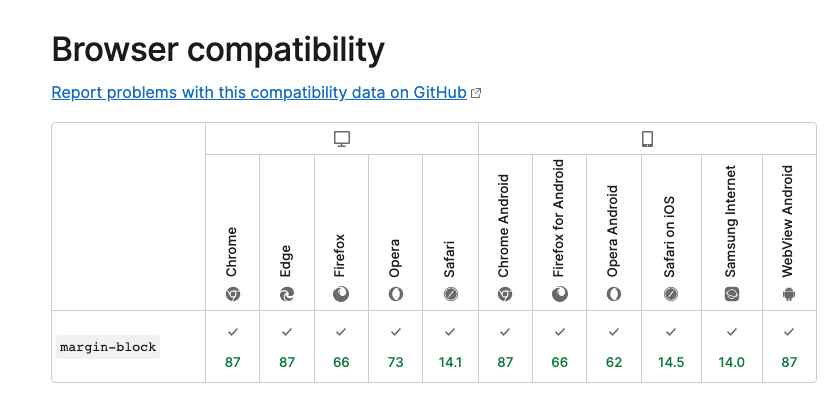Expand Chrome version 87 support cell
This screenshot has width=838, height=393.
coord(232,346)
